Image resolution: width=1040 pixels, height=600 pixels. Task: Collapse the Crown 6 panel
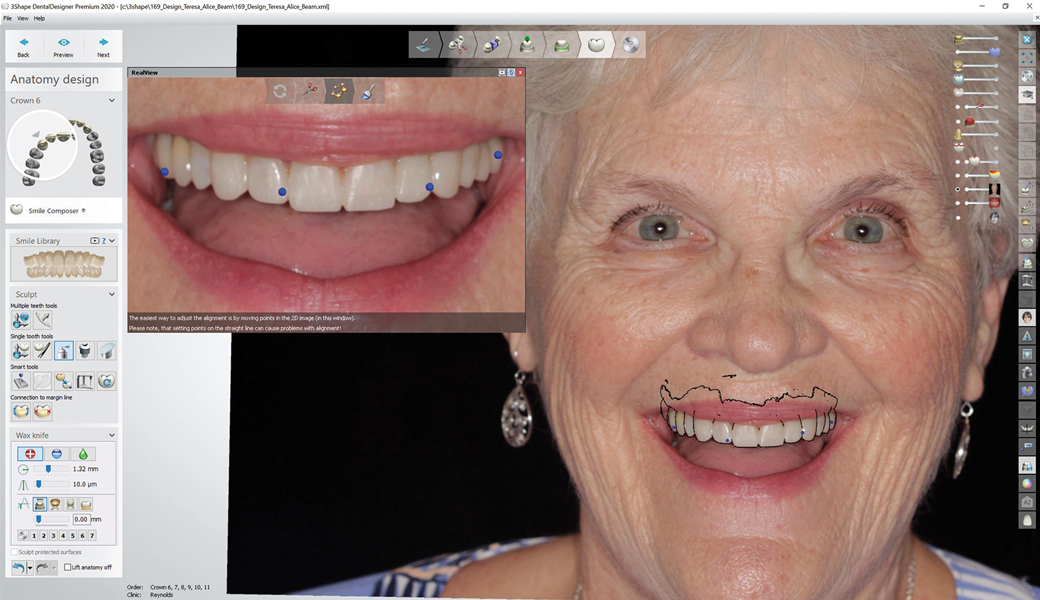111,101
